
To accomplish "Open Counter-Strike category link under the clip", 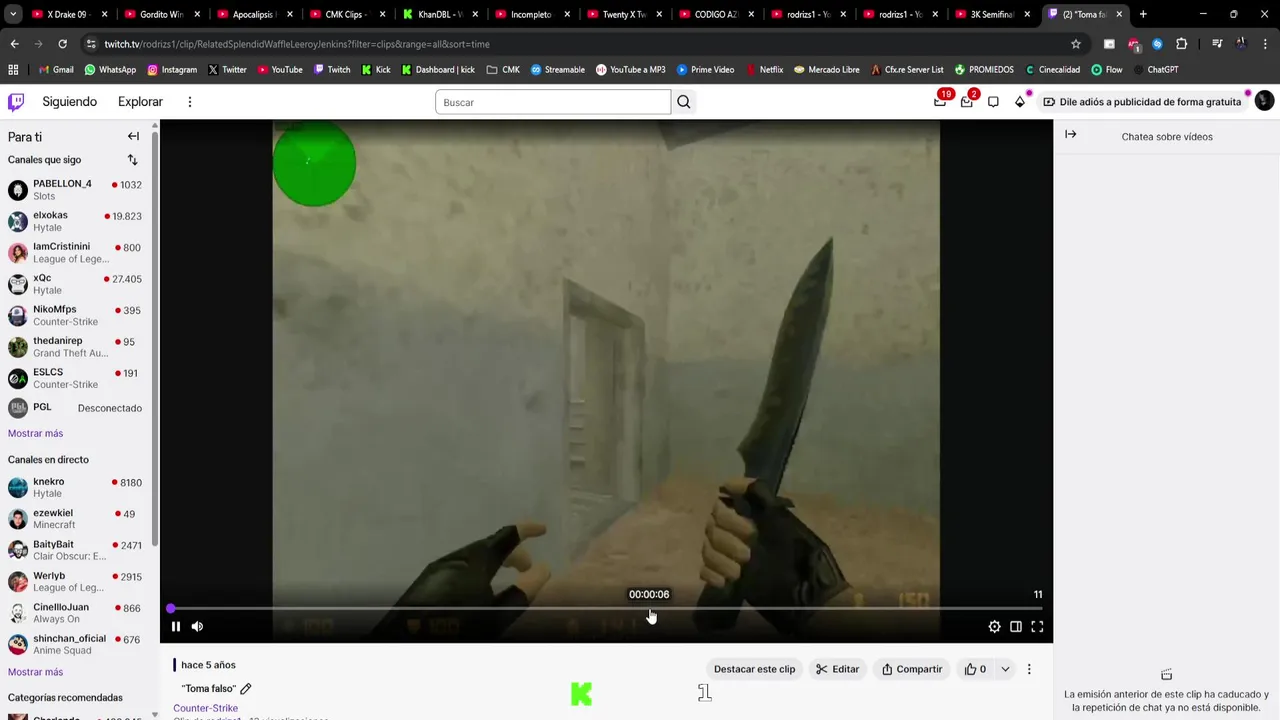I will [x=205, y=708].
